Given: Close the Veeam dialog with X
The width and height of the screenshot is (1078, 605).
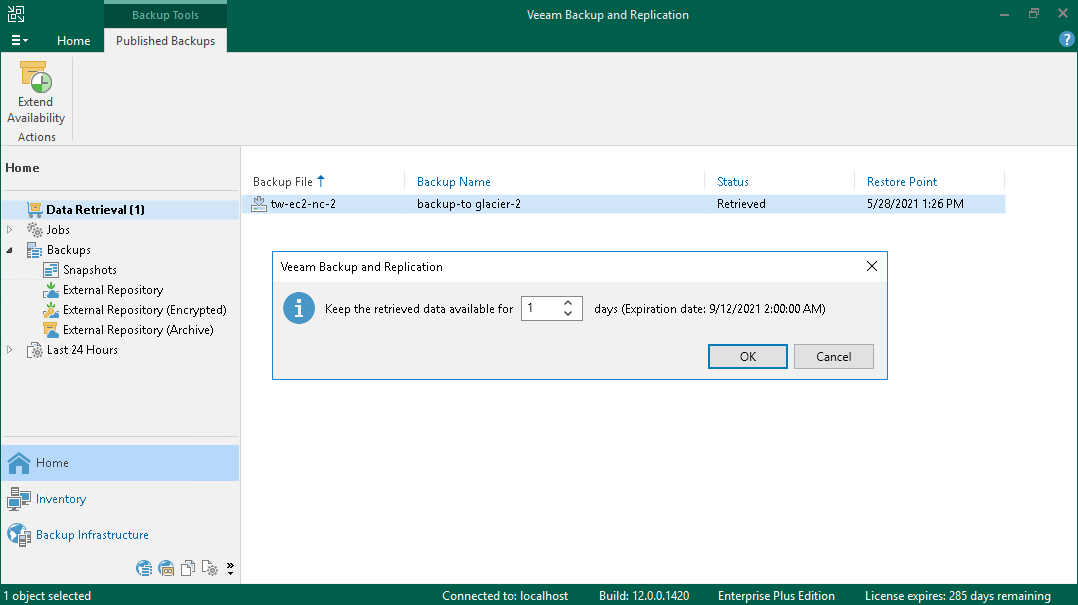Looking at the screenshot, I should pos(872,266).
